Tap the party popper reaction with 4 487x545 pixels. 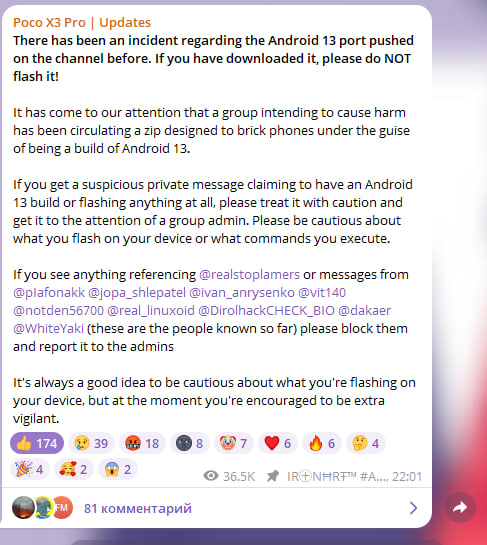(x=30, y=469)
